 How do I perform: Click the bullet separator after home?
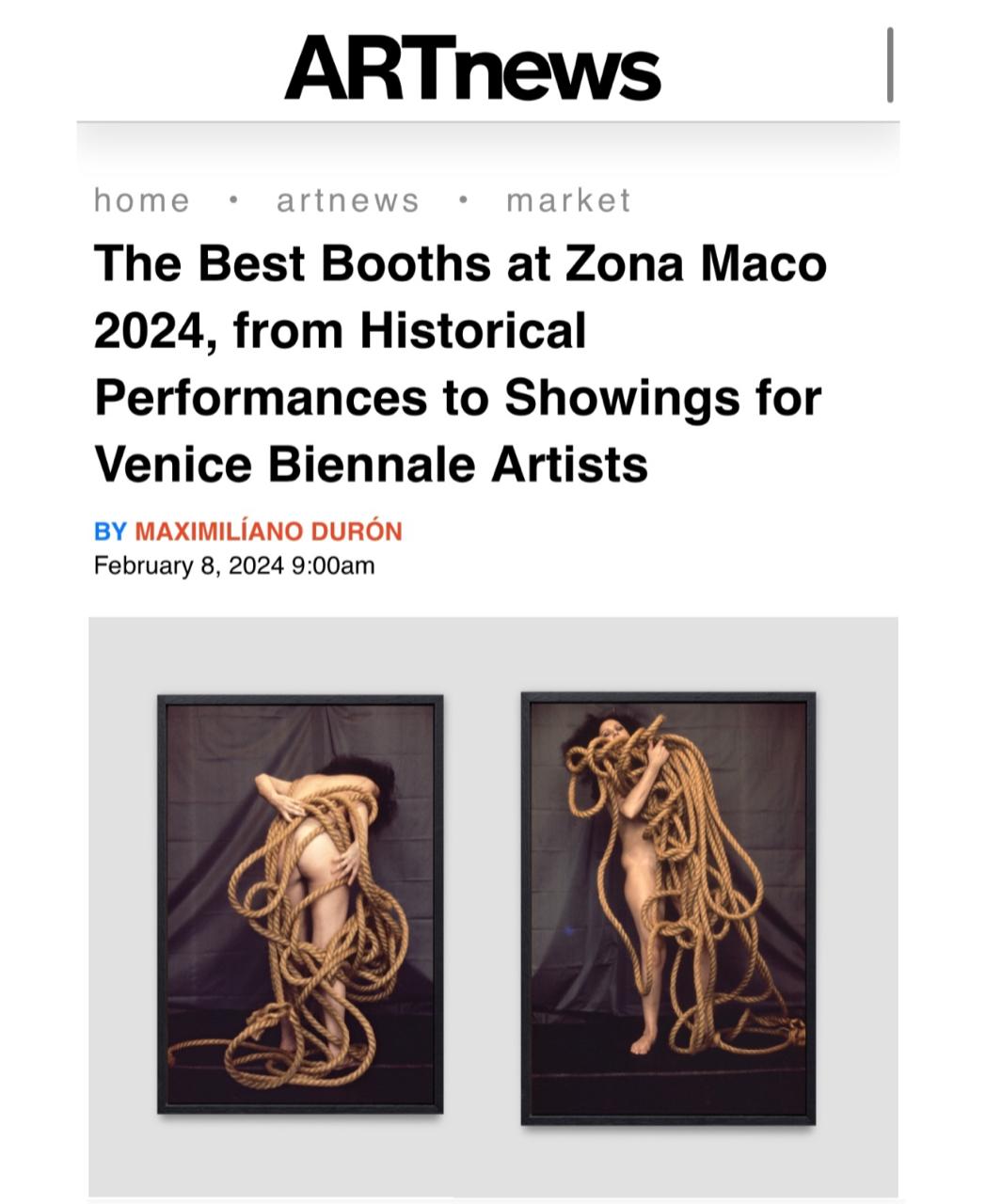(233, 200)
